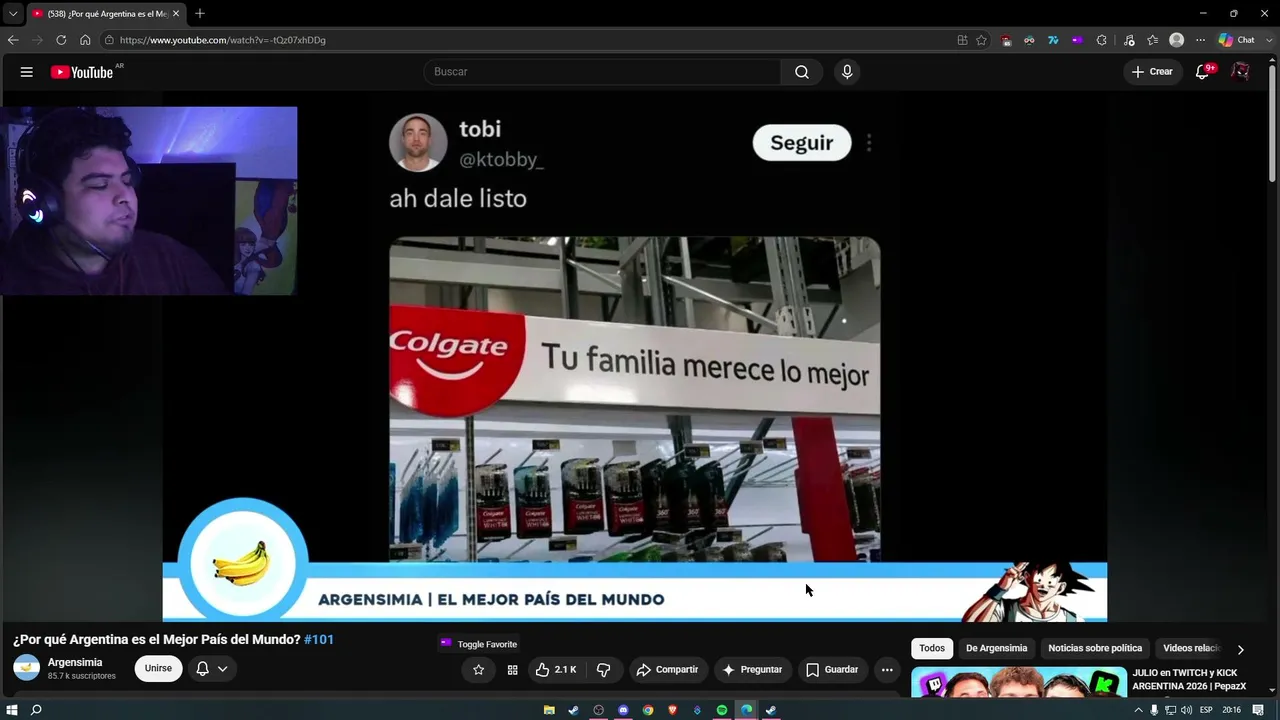
Task: Open the Crear button
Action: (1152, 72)
